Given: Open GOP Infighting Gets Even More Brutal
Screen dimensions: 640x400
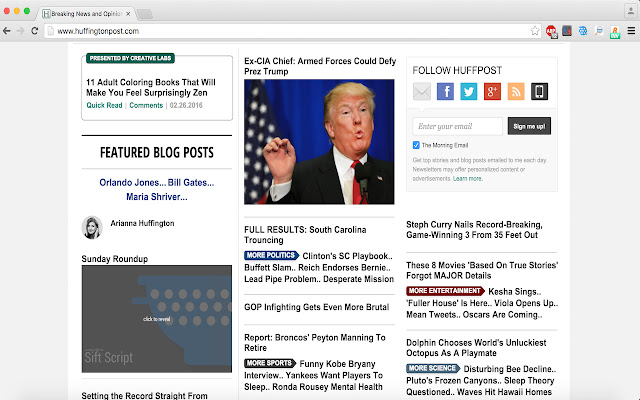Looking at the screenshot, I should (316, 307).
